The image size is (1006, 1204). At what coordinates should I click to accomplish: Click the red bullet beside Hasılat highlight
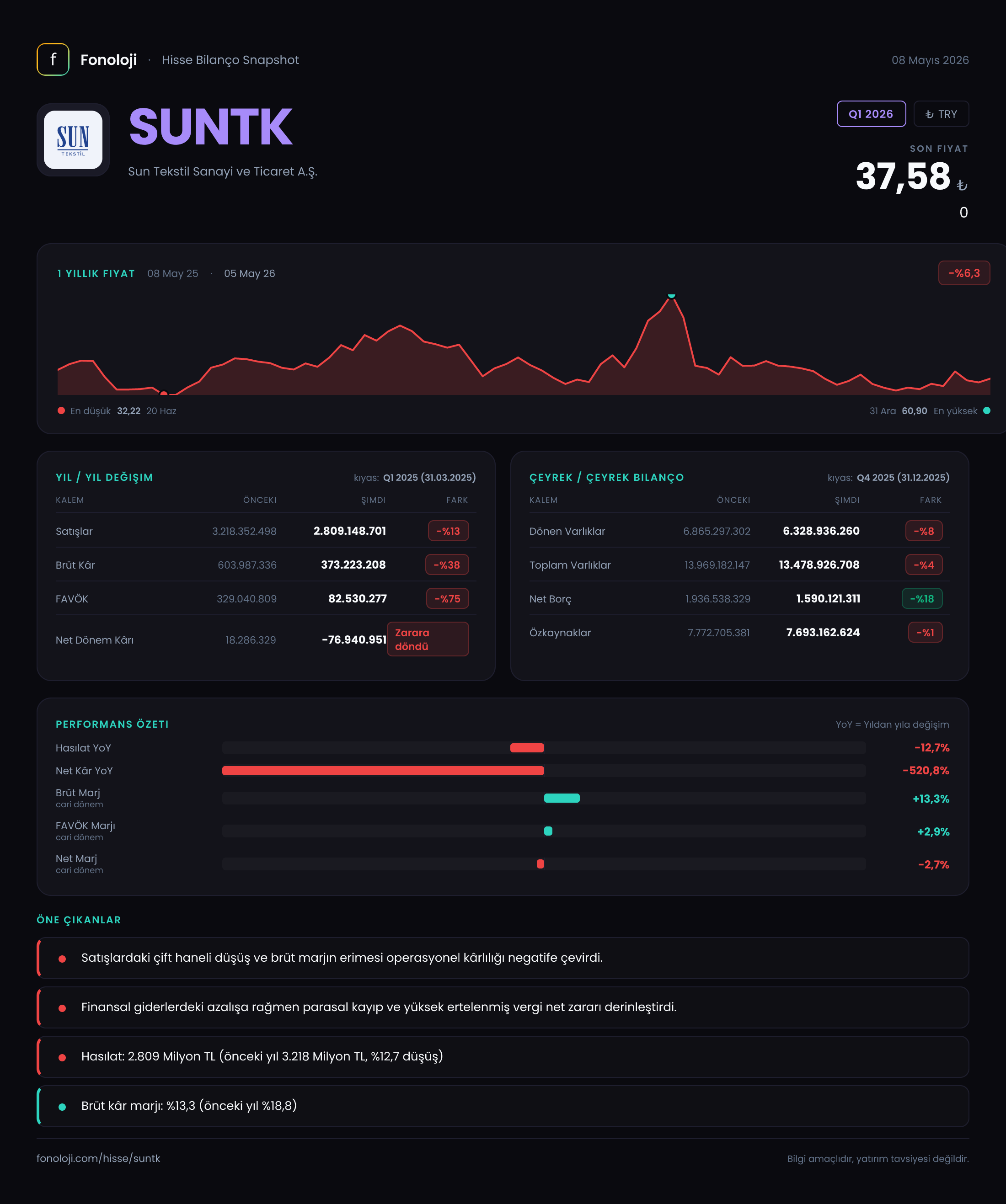(x=62, y=1057)
